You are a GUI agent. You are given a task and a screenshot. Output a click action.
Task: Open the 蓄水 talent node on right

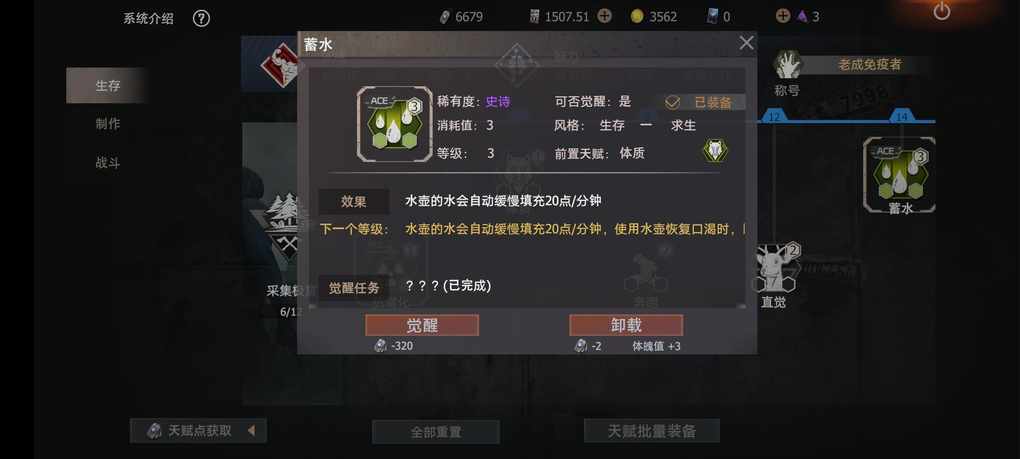pyautogui.click(x=900, y=176)
